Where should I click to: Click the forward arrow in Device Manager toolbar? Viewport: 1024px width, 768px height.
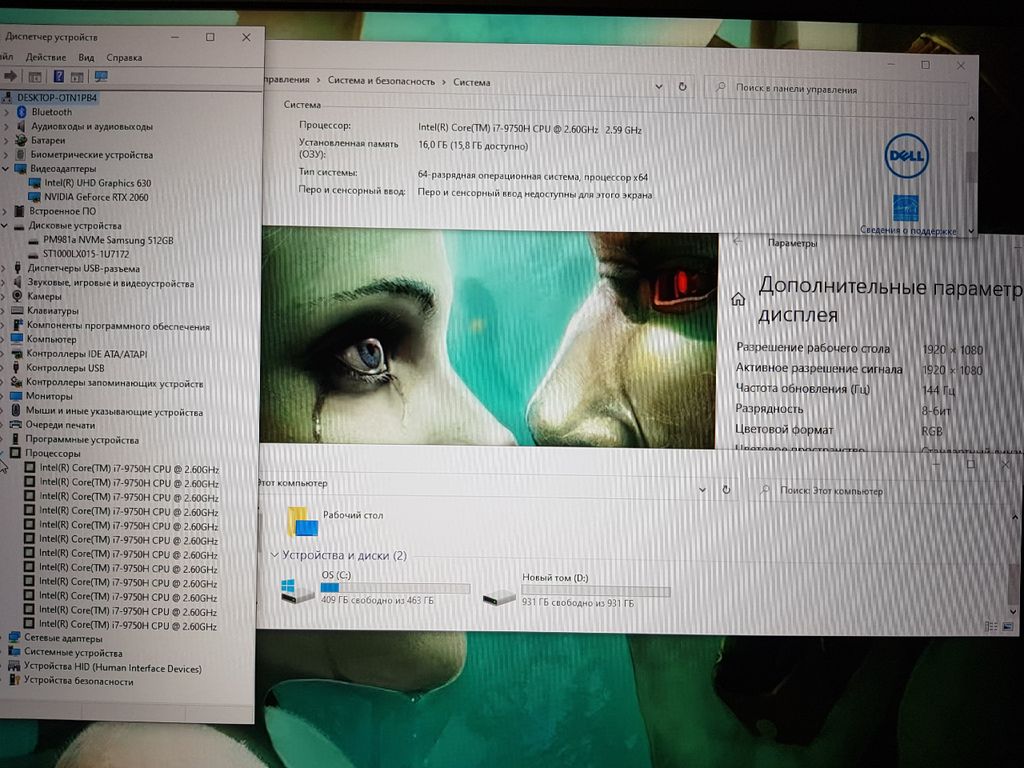[10, 76]
